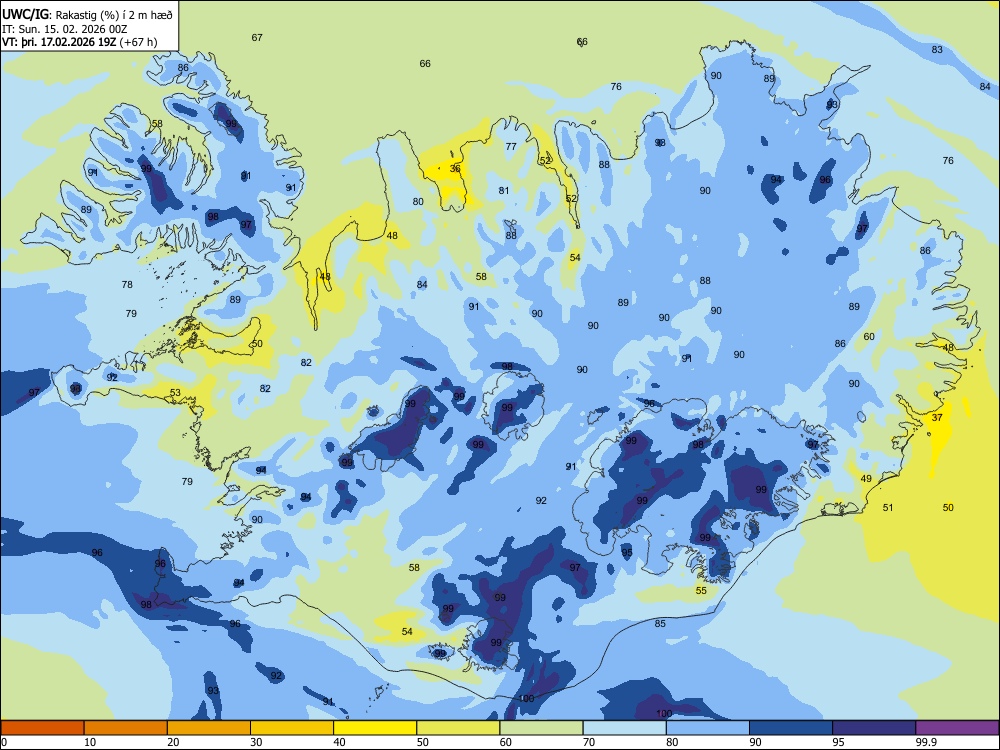Click the humidity value "53" on the map
This screenshot has height=750, width=1000.
tap(175, 393)
